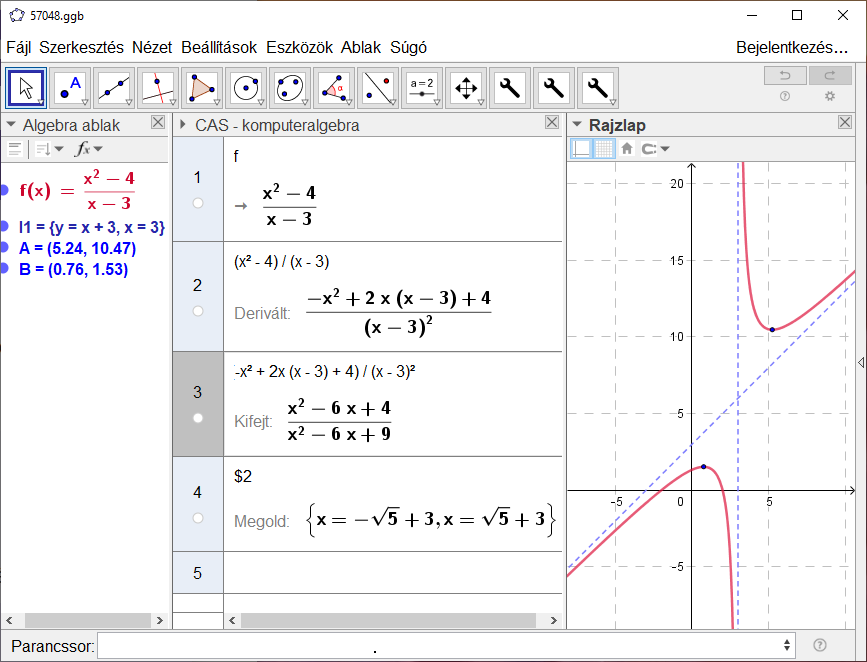Open the Parancssor input dropdown arrow
The width and height of the screenshot is (867, 662).
[x=788, y=646]
